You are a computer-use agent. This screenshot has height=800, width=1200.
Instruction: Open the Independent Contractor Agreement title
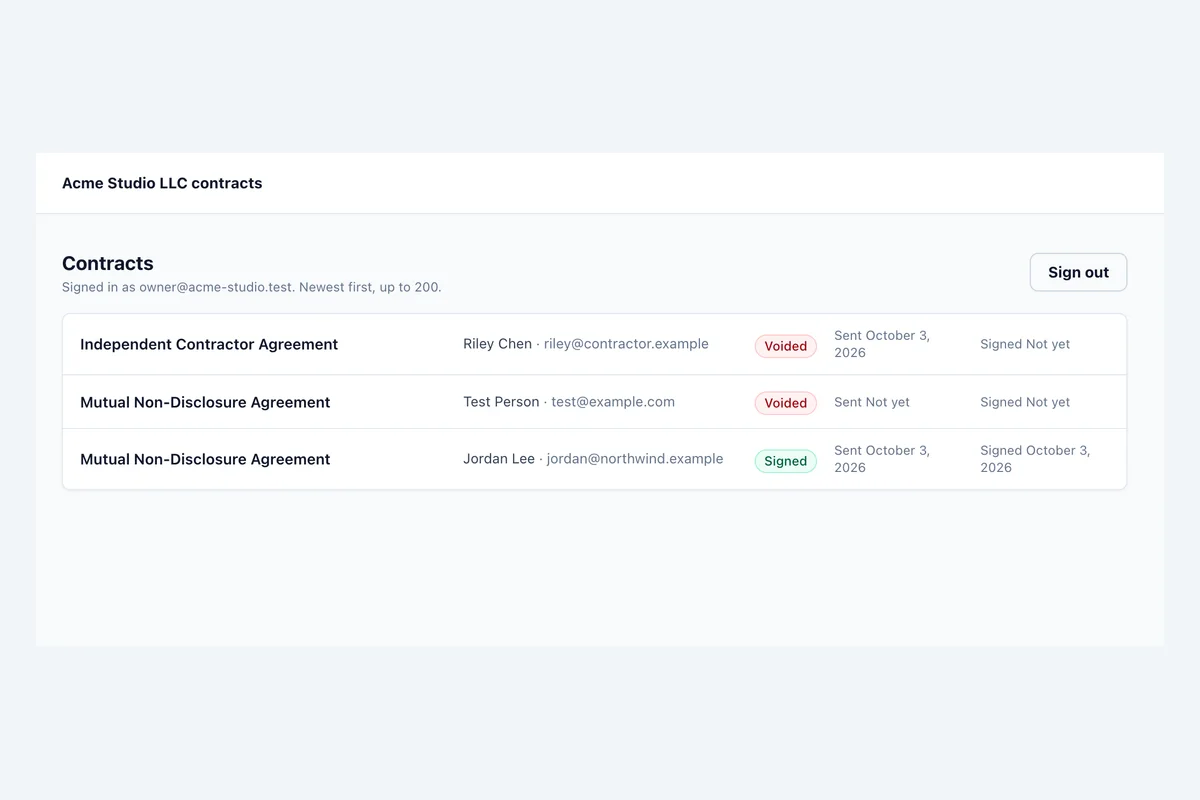pos(209,344)
